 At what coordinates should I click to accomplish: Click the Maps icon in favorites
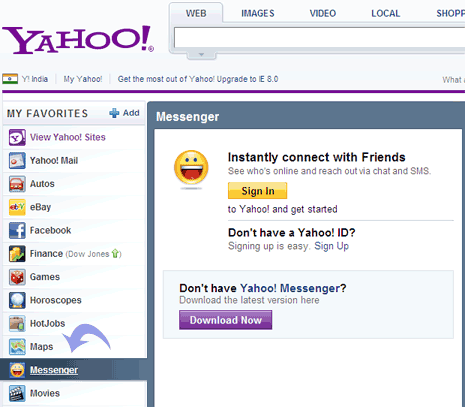17,347
